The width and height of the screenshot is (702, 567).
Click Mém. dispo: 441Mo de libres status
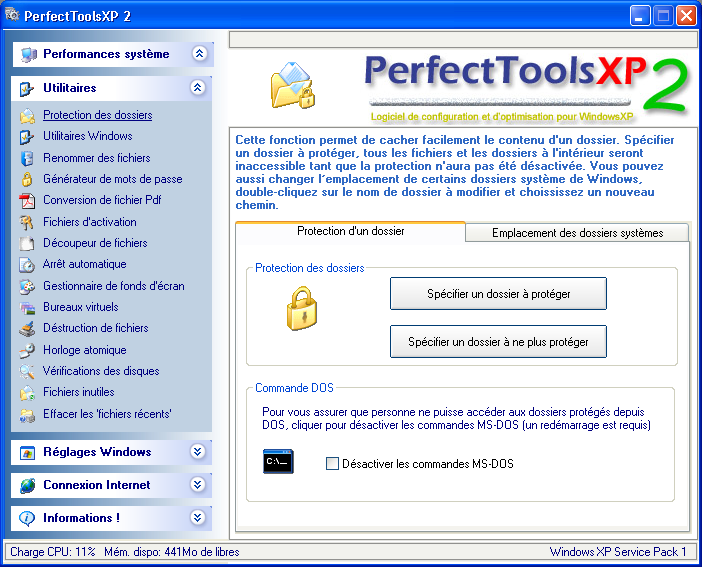click(171, 552)
